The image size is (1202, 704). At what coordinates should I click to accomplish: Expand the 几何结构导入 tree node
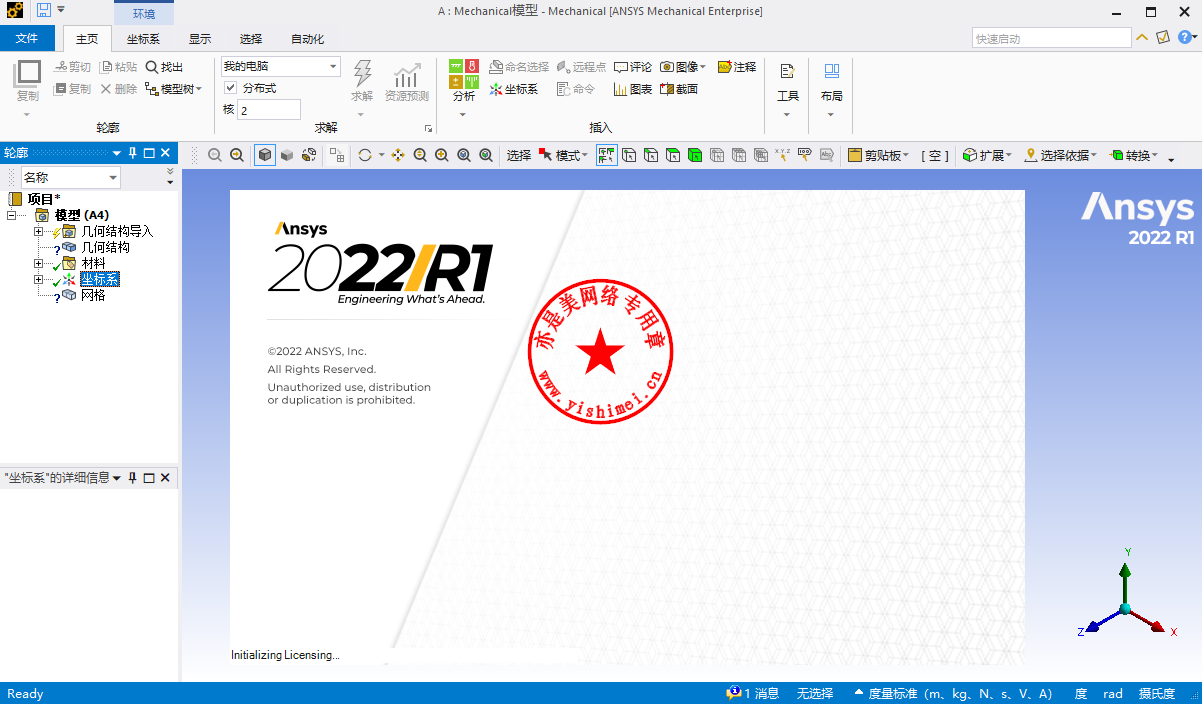(x=39, y=231)
